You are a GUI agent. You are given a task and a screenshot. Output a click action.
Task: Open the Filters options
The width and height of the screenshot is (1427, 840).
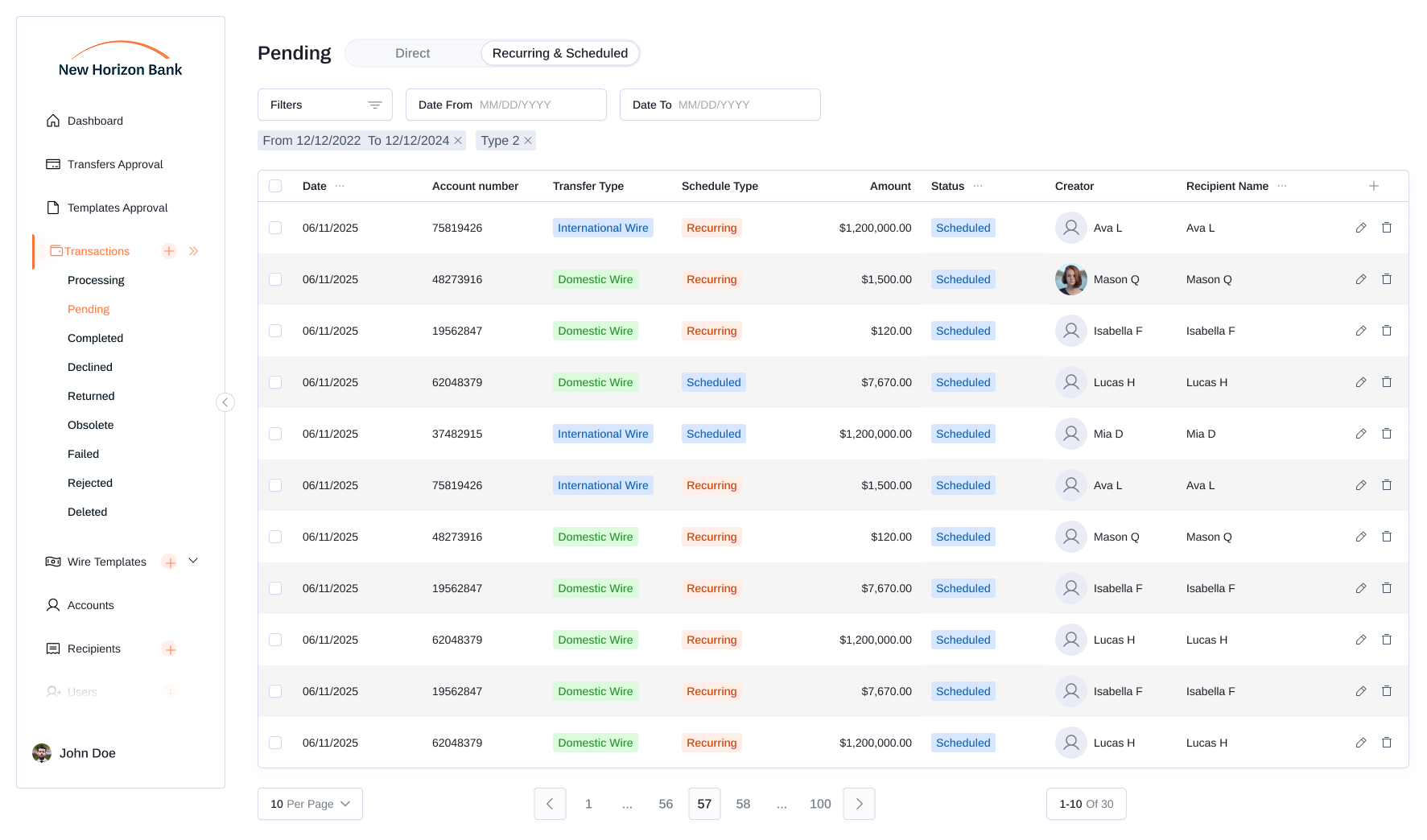tap(324, 105)
